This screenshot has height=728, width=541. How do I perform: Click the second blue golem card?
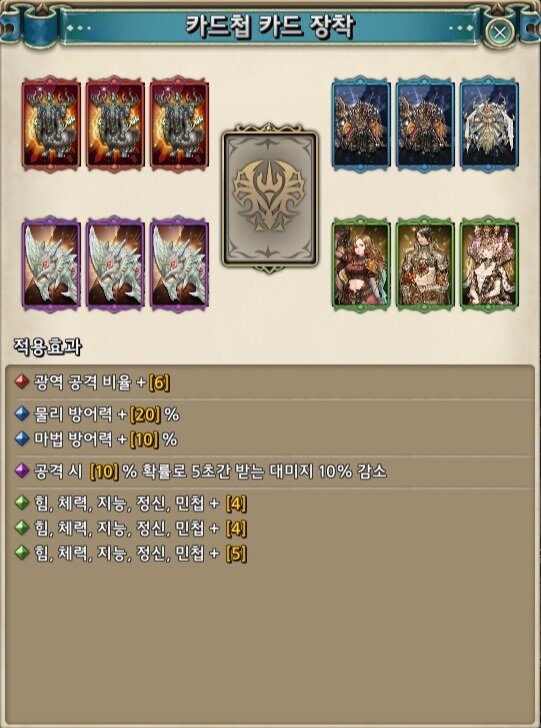click(425, 124)
